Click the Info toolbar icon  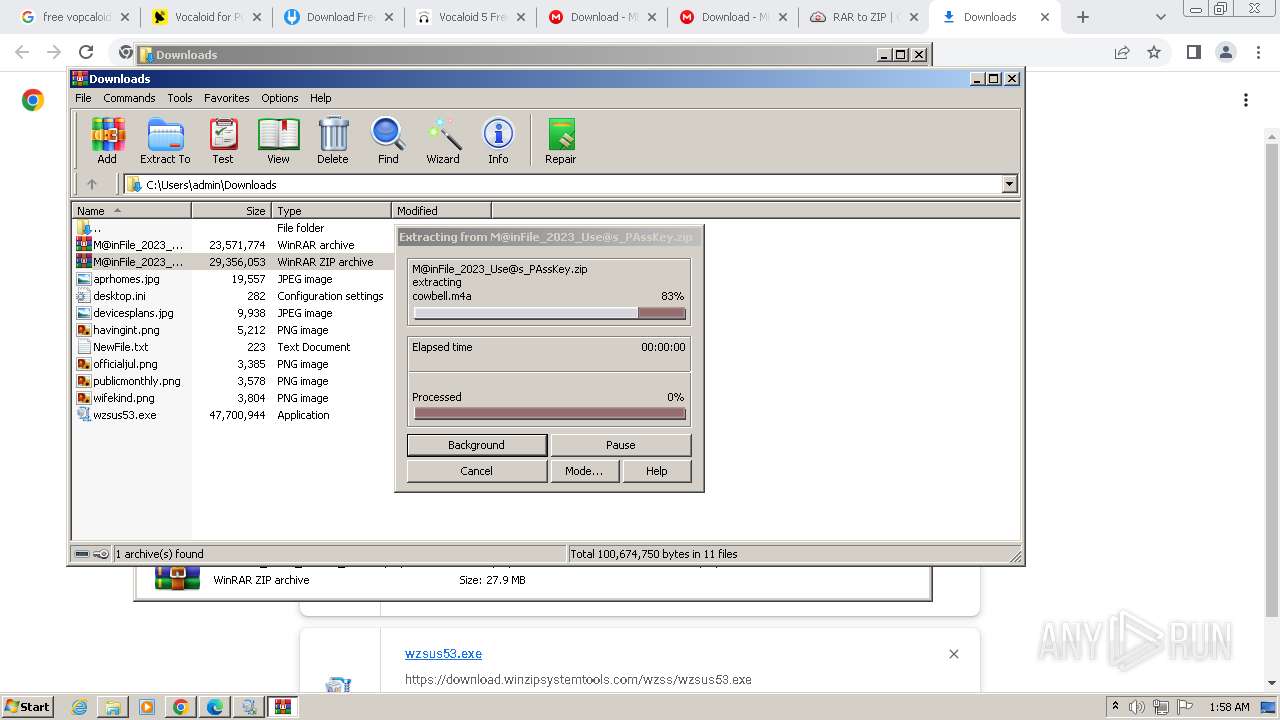498,140
